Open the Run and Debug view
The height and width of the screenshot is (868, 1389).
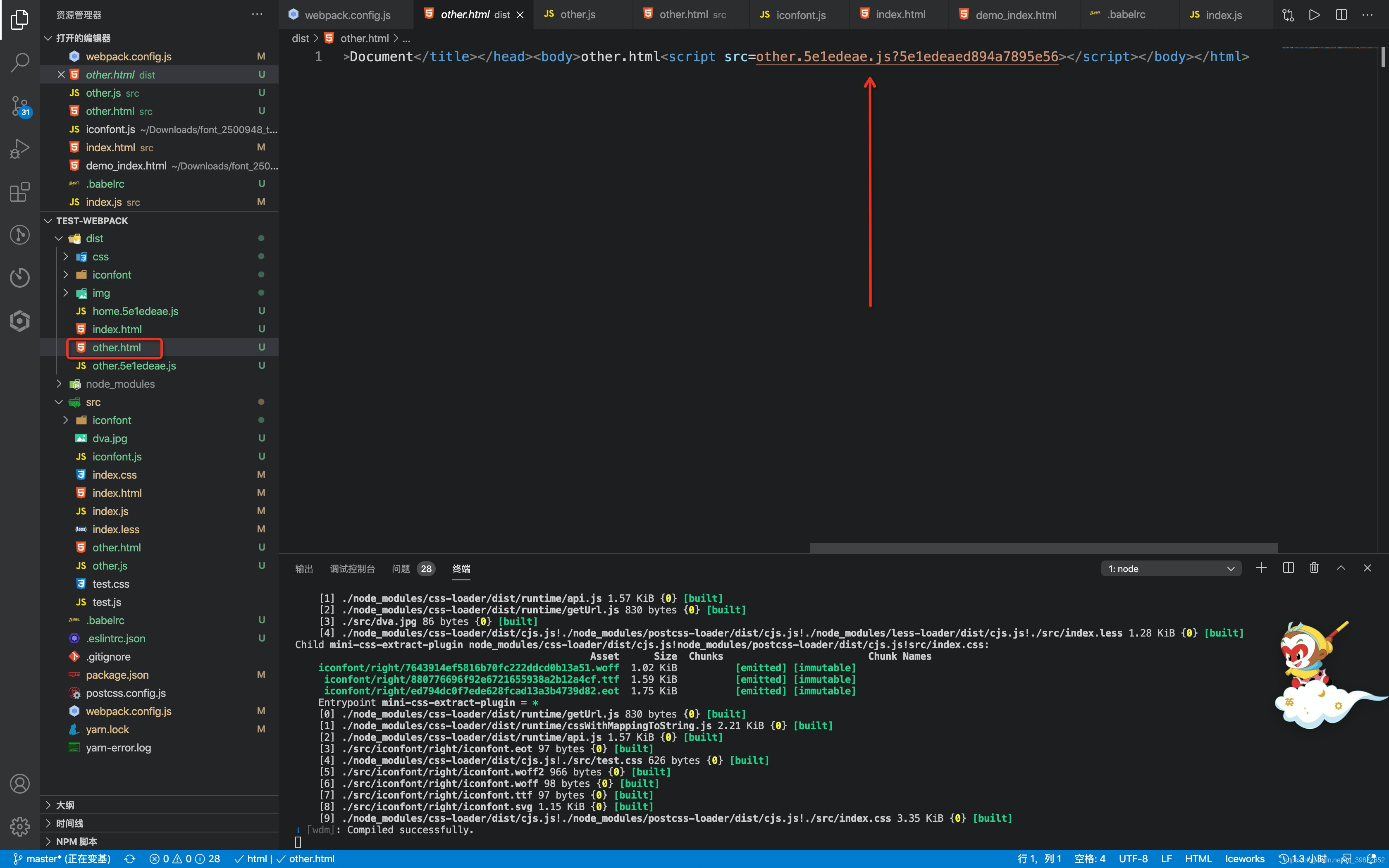point(19,148)
